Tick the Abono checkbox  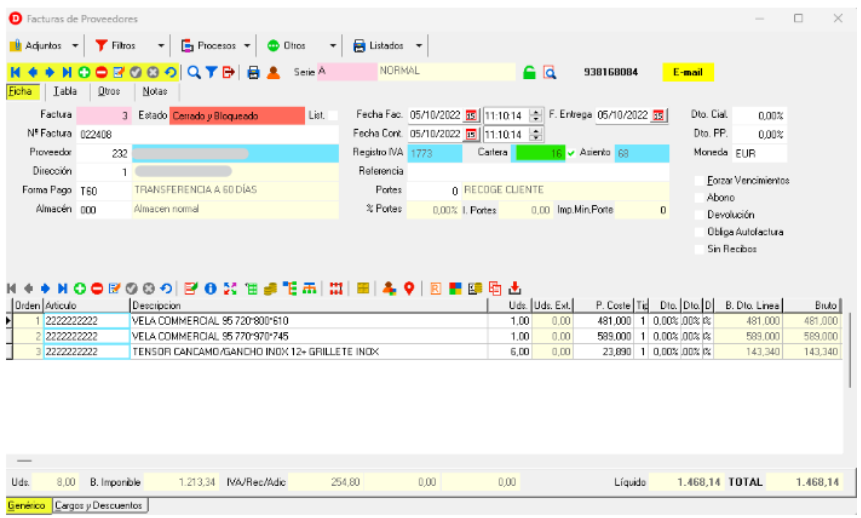[699, 198]
